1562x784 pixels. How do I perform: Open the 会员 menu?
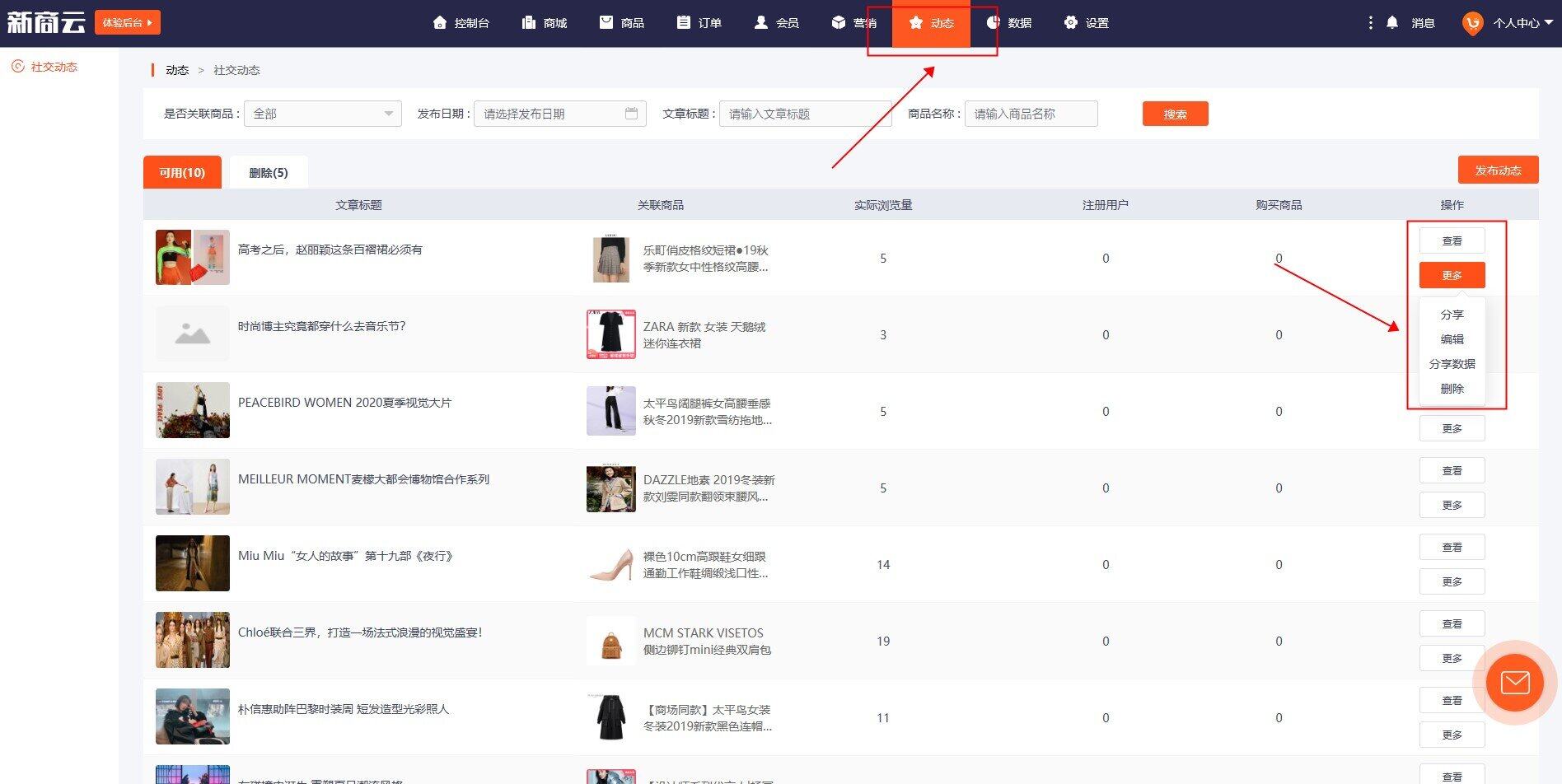coord(777,23)
